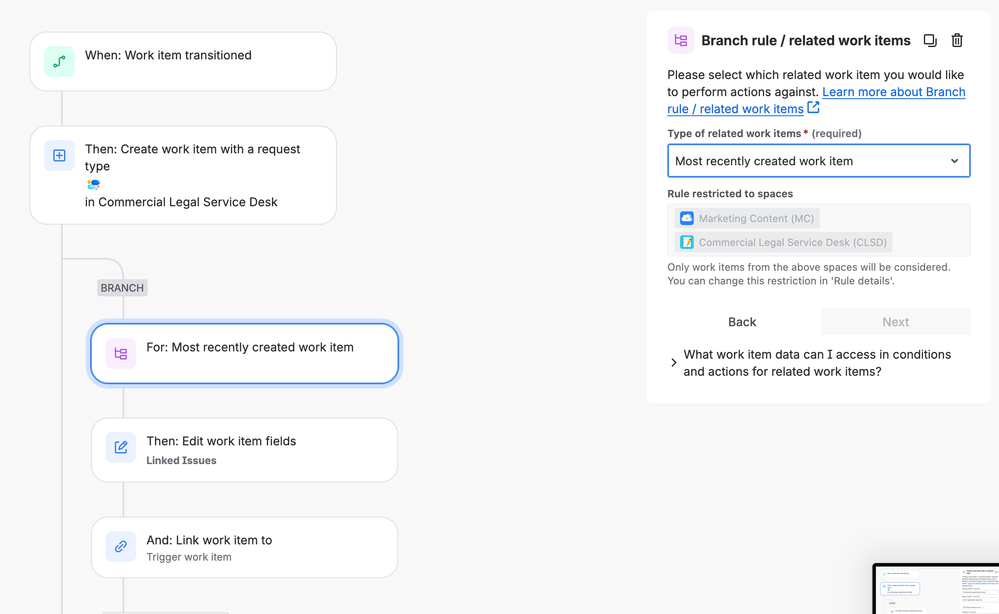999x614 pixels.
Task: Click the Marketing Content (MC) space tag
Action: pos(747,218)
